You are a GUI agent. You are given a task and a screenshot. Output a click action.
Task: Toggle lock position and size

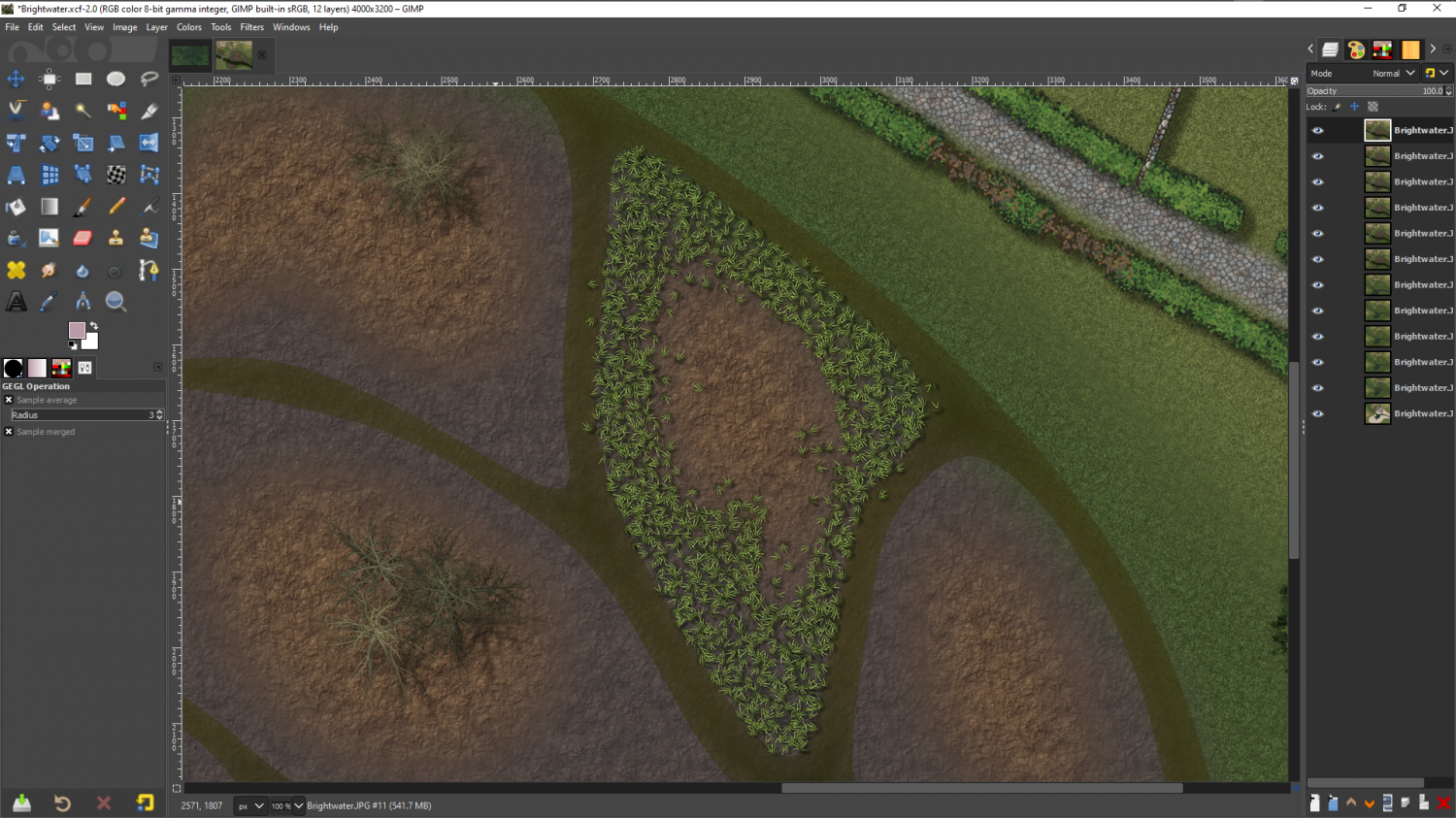1355,107
